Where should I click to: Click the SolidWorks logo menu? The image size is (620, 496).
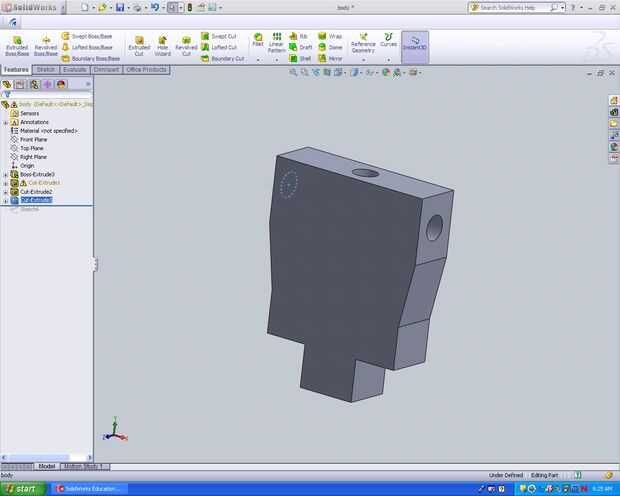[31, 8]
